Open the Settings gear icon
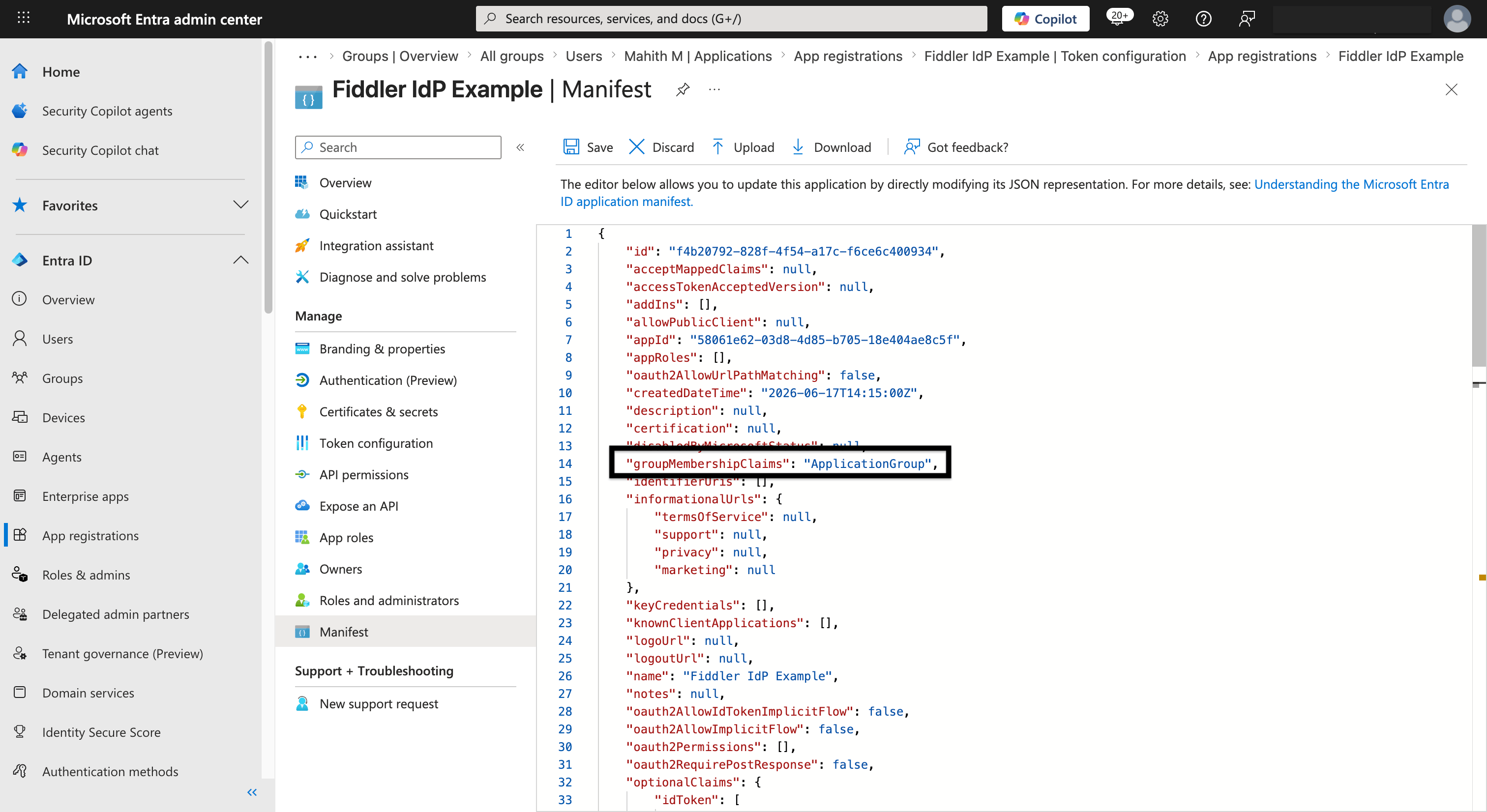 point(1160,19)
